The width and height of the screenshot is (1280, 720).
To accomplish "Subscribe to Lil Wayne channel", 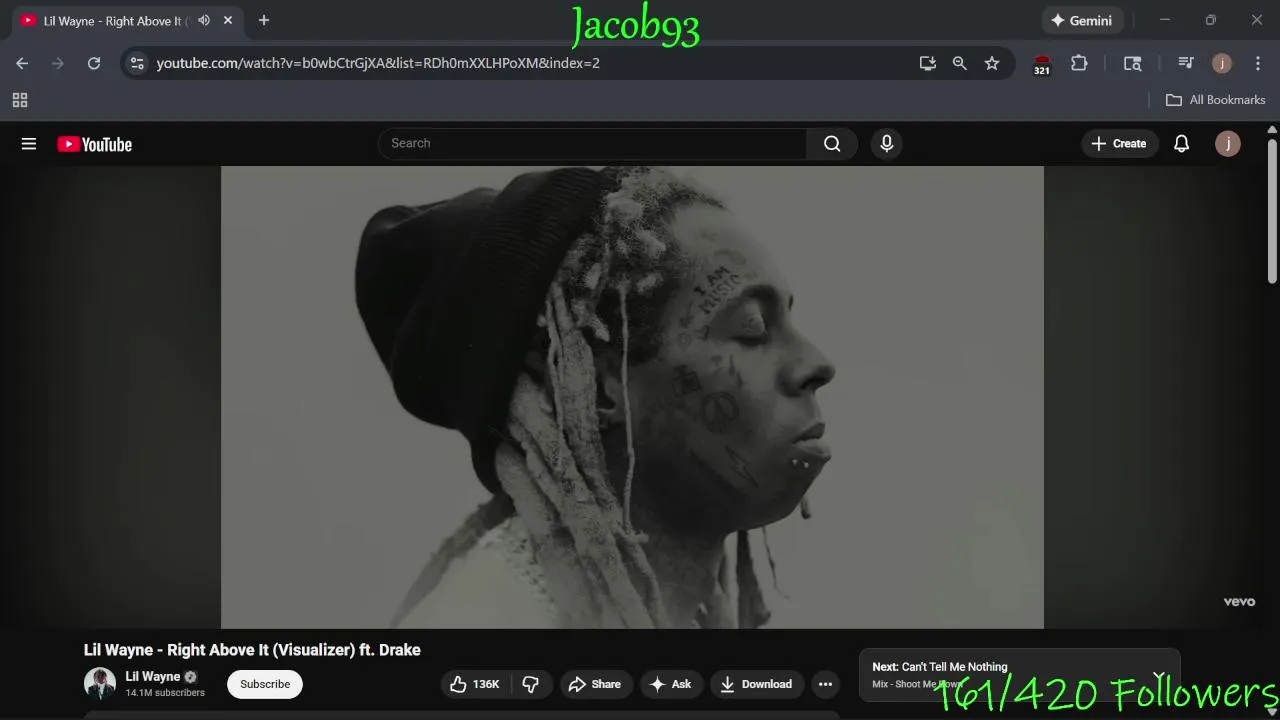I will click(x=265, y=684).
